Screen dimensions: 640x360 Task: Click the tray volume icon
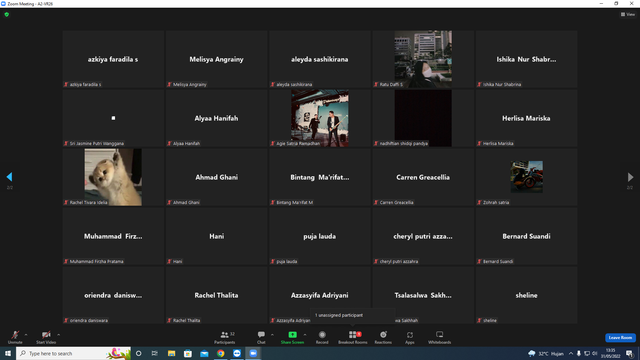[594, 353]
